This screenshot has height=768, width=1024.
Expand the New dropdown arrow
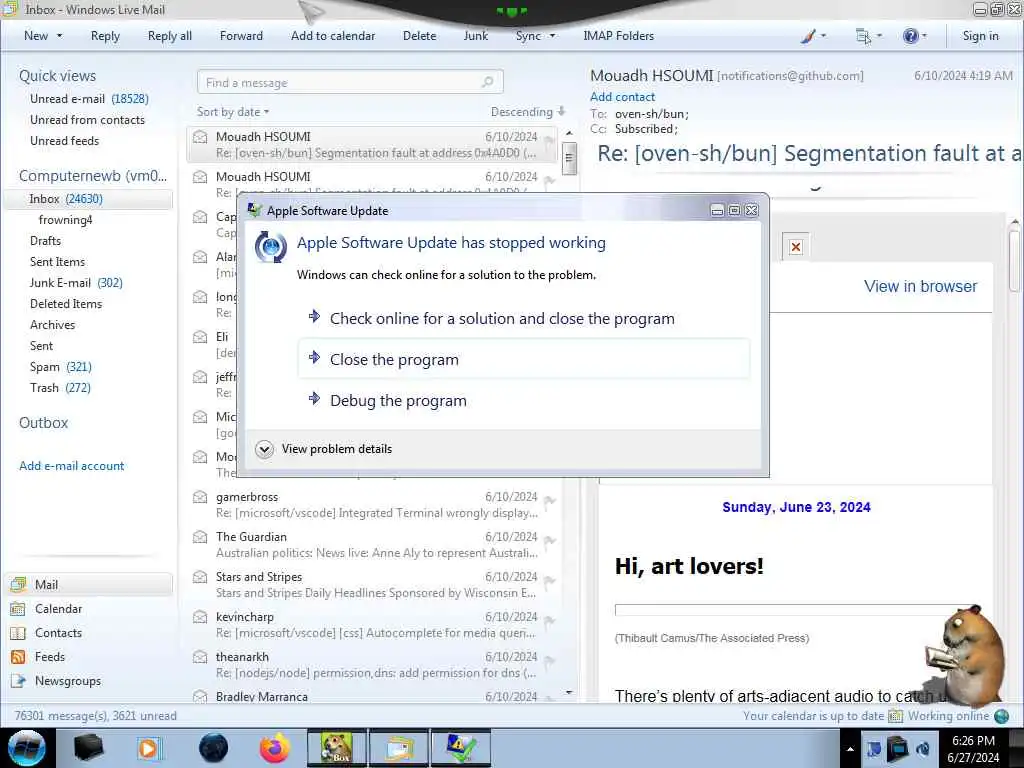[60, 36]
